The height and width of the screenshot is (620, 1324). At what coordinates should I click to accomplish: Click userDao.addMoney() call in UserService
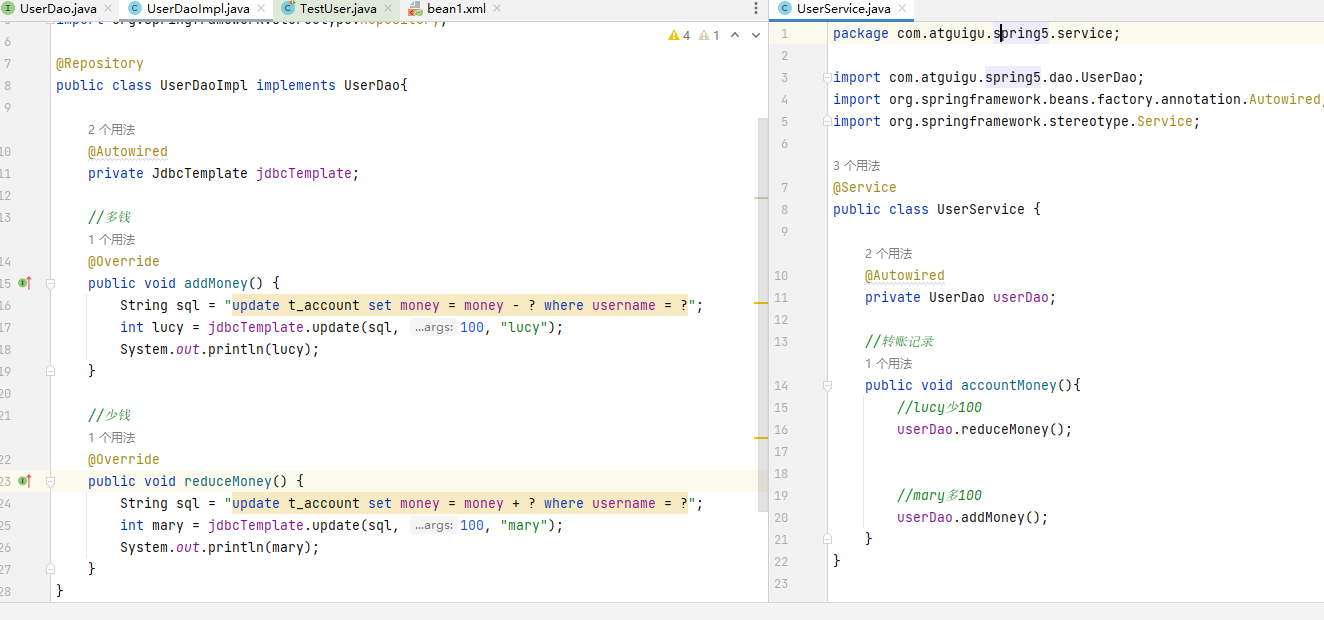pos(973,517)
